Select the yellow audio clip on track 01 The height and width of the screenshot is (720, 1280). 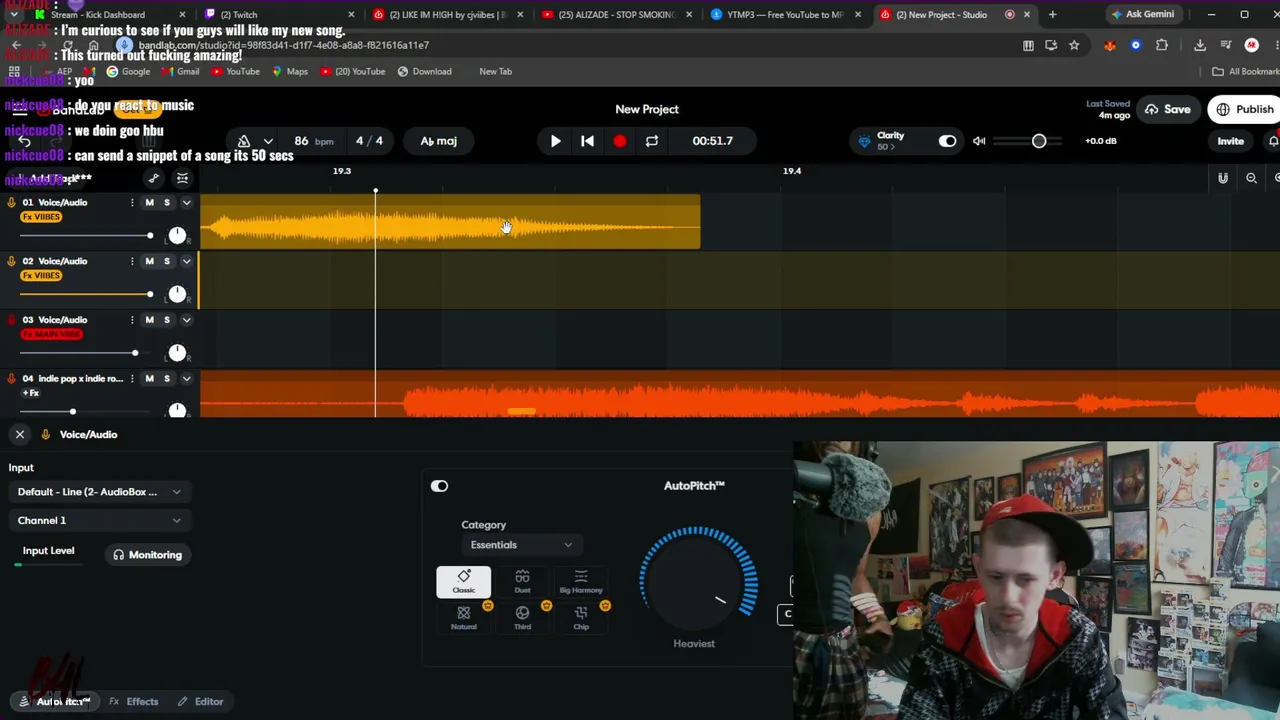450,222
